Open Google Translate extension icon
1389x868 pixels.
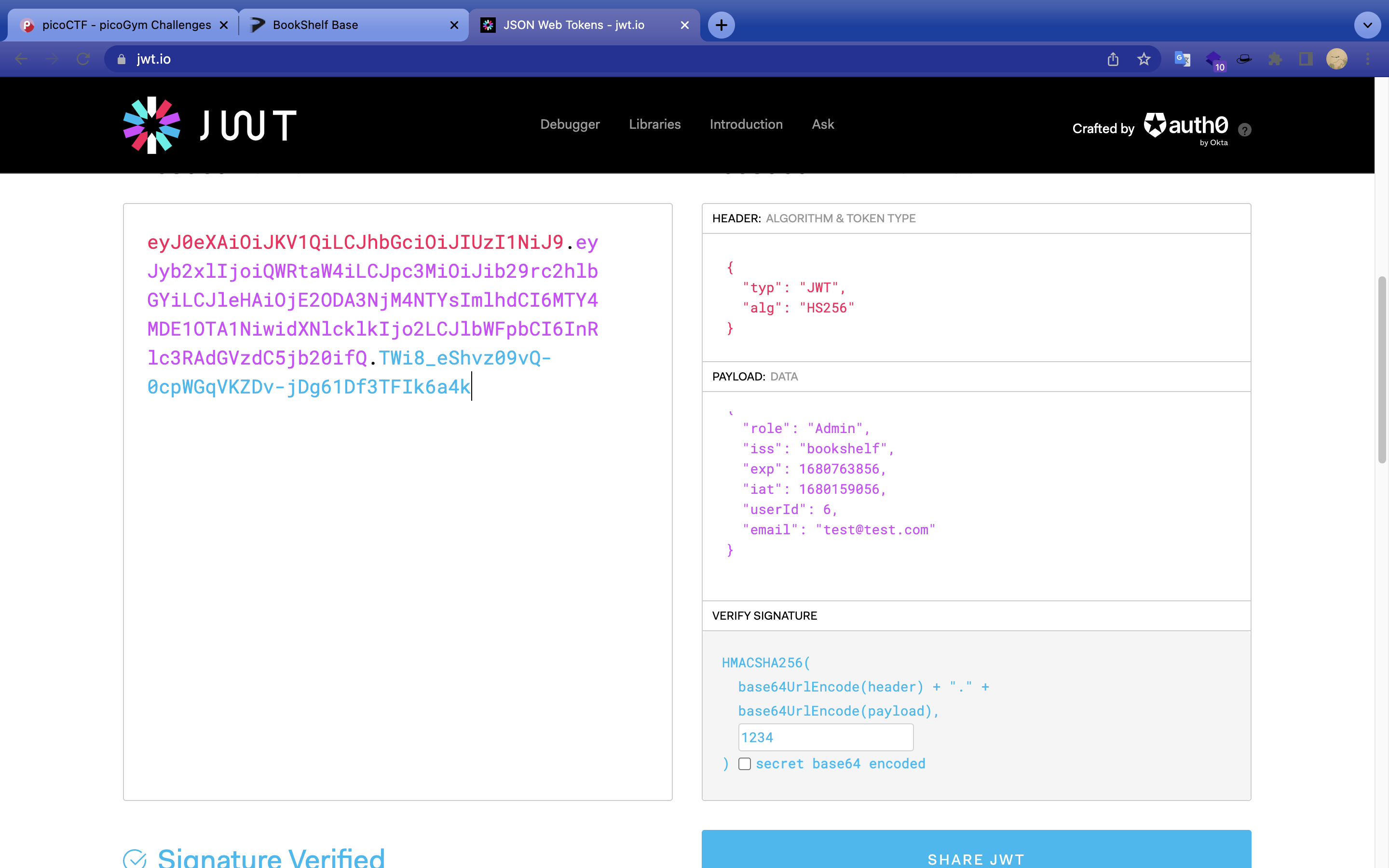(1183, 59)
